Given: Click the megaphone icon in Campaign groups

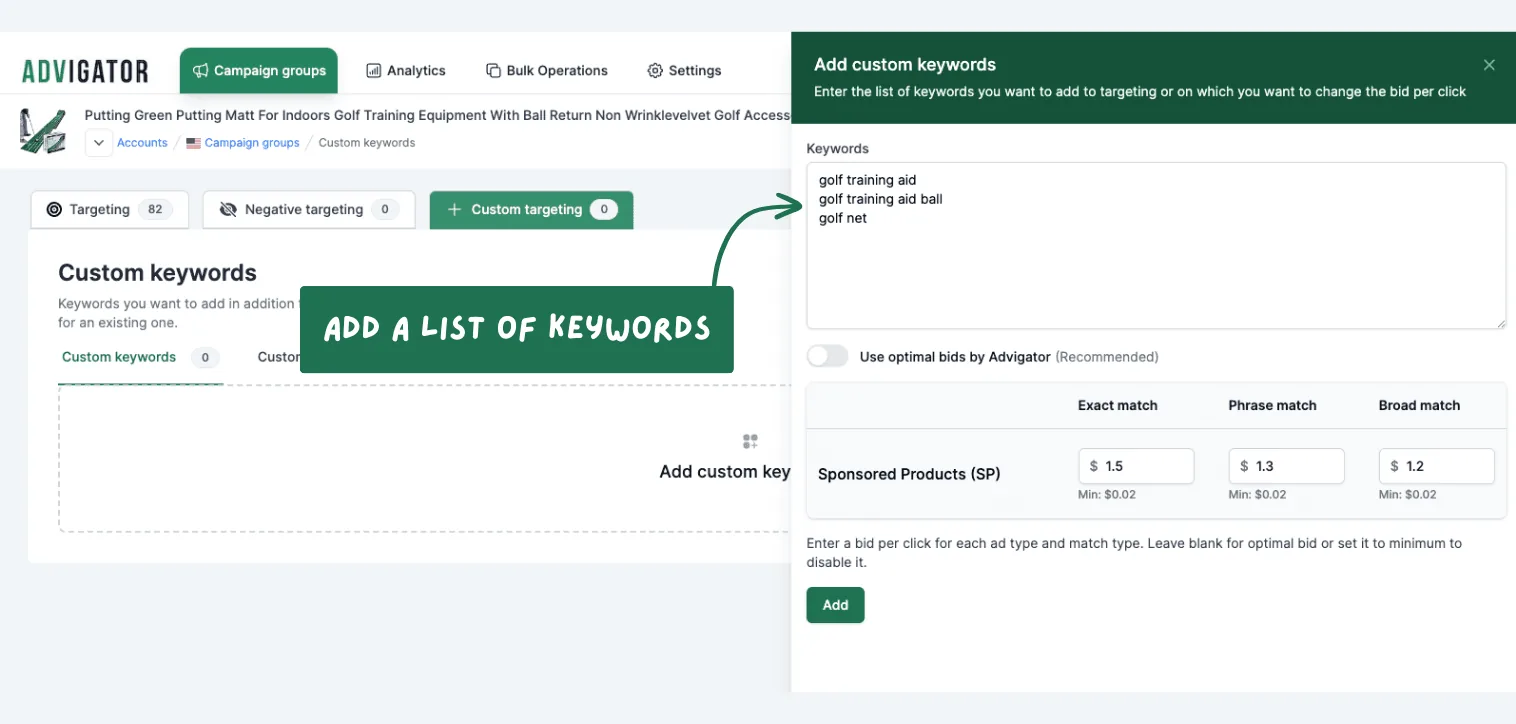Looking at the screenshot, I should pos(200,71).
